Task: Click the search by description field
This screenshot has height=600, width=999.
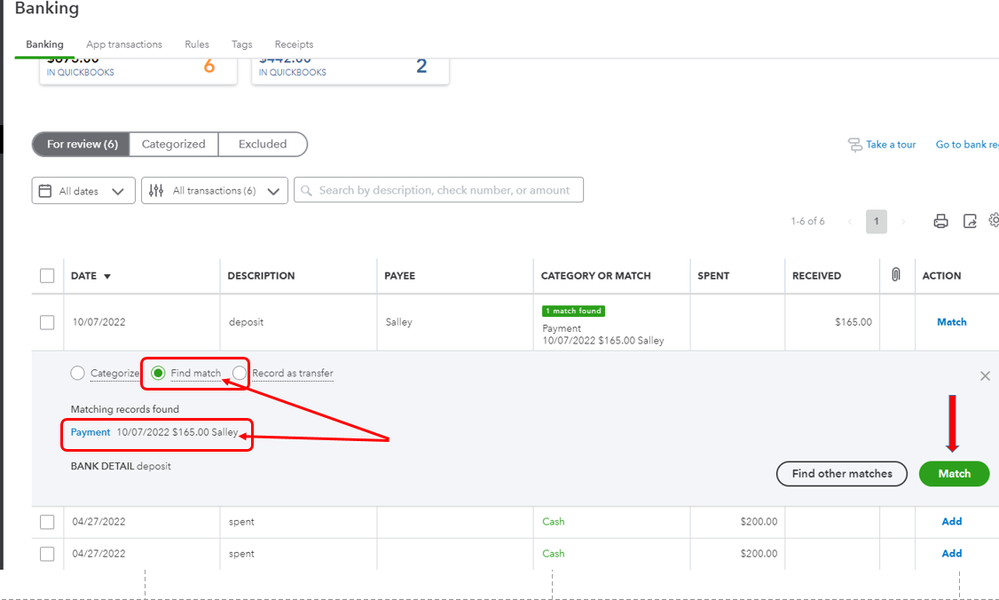Action: pyautogui.click(x=438, y=190)
